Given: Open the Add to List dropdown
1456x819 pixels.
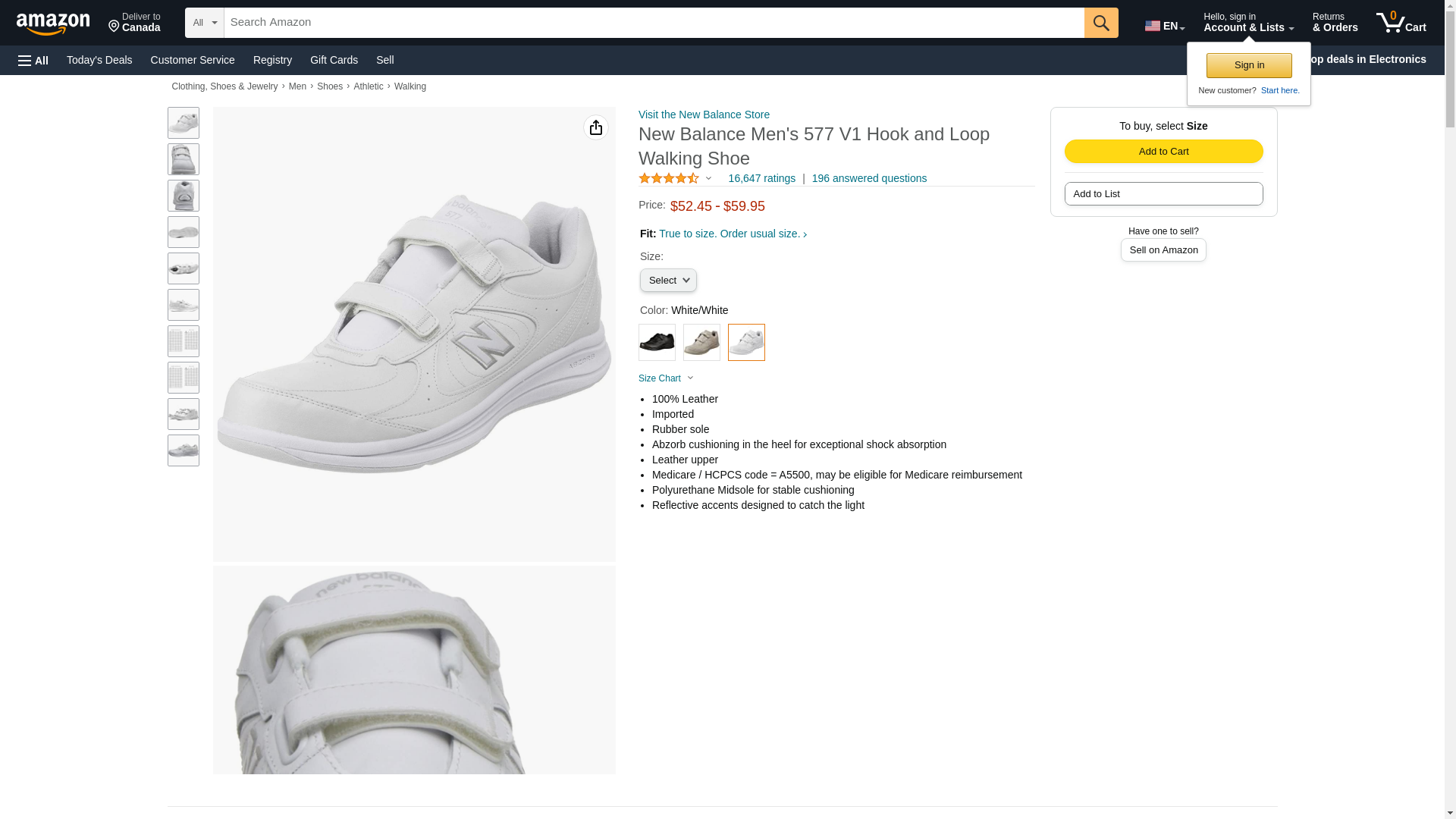Looking at the screenshot, I should click(1163, 194).
